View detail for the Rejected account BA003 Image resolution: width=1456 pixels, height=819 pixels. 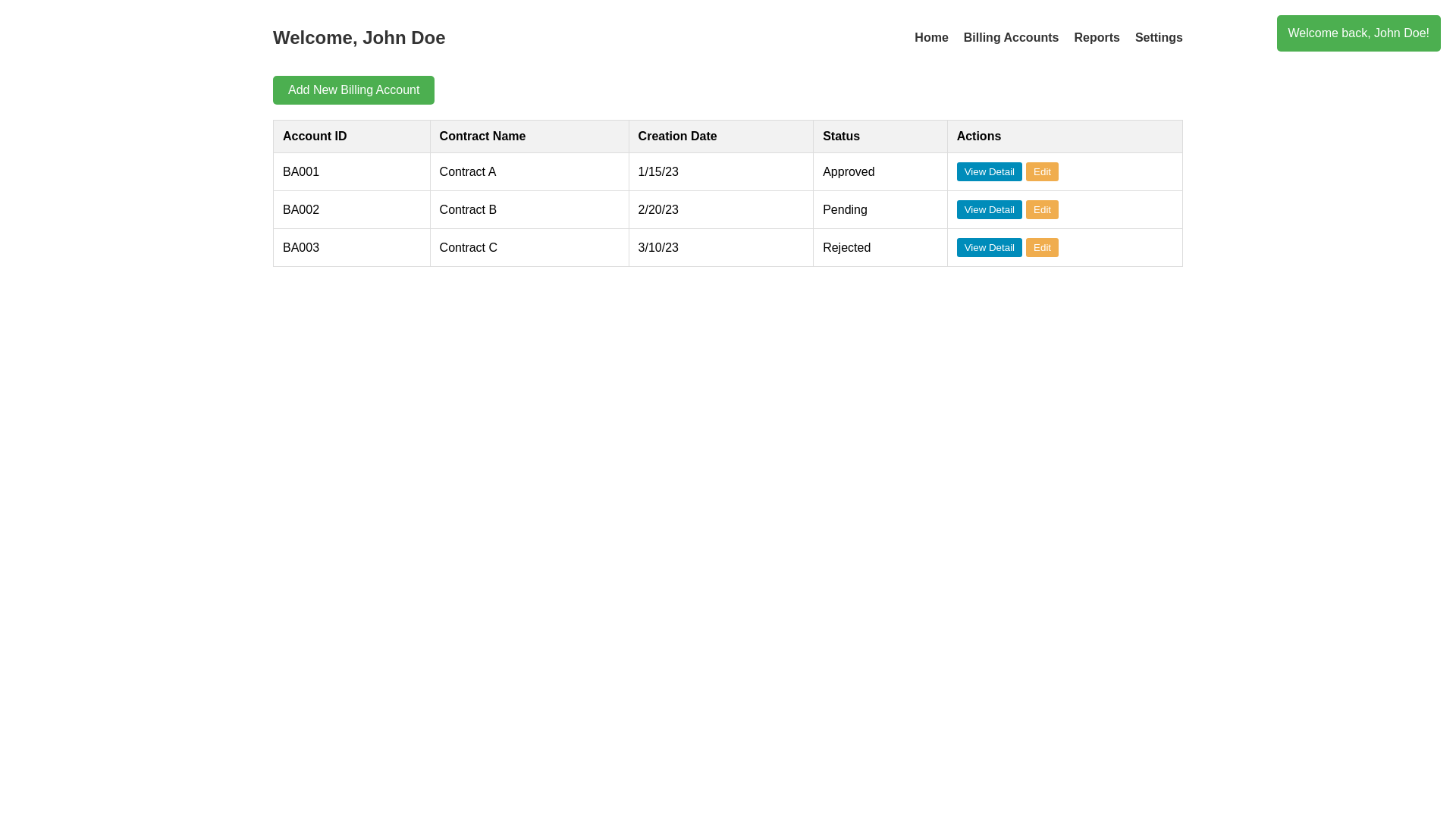[x=989, y=247]
